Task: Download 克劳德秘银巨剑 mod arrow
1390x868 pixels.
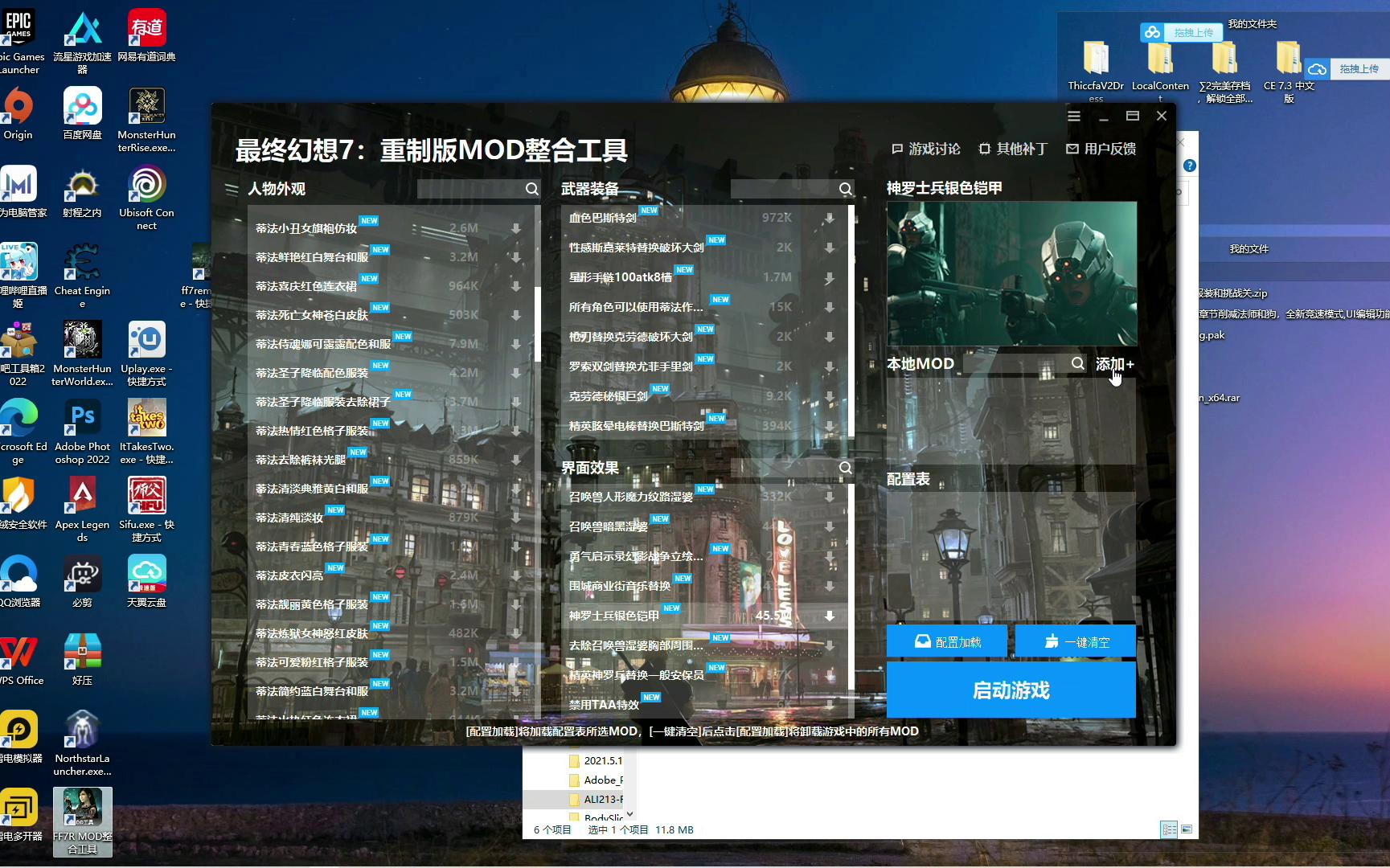Action: click(x=829, y=396)
